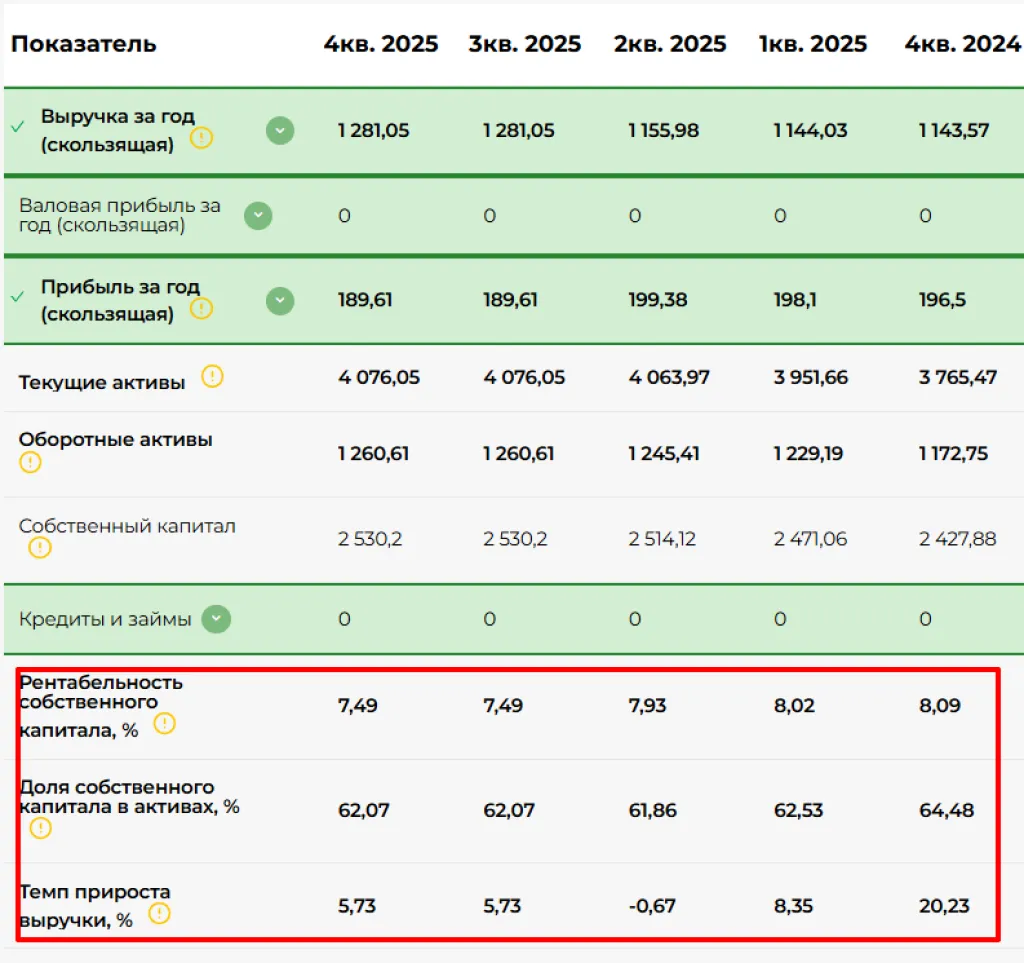Image resolution: width=1024 pixels, height=963 pixels.
Task: Click the -0,67 revenue growth value
Action: pyautogui.click(x=652, y=906)
